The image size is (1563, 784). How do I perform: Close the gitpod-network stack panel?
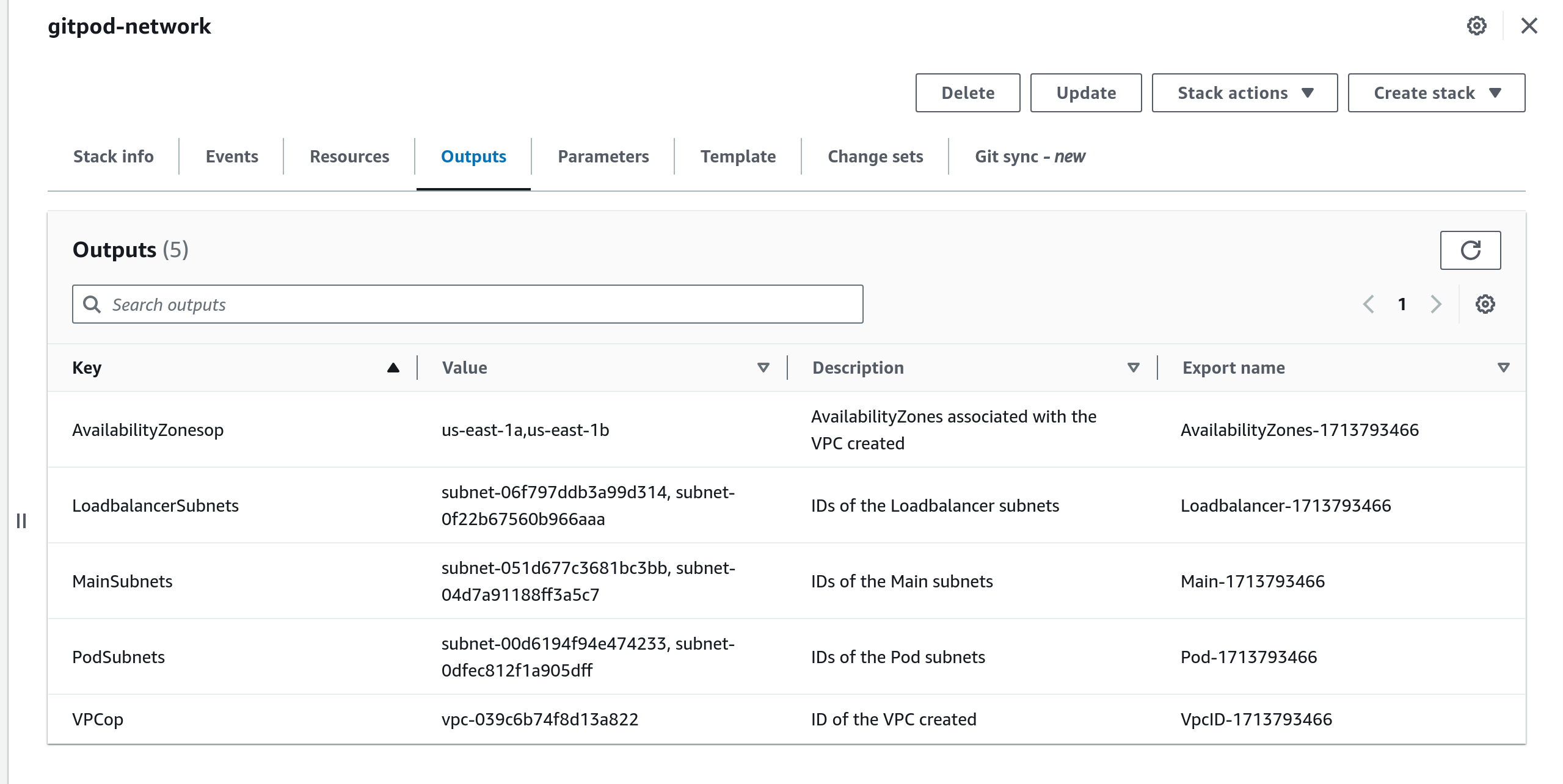[x=1529, y=26]
